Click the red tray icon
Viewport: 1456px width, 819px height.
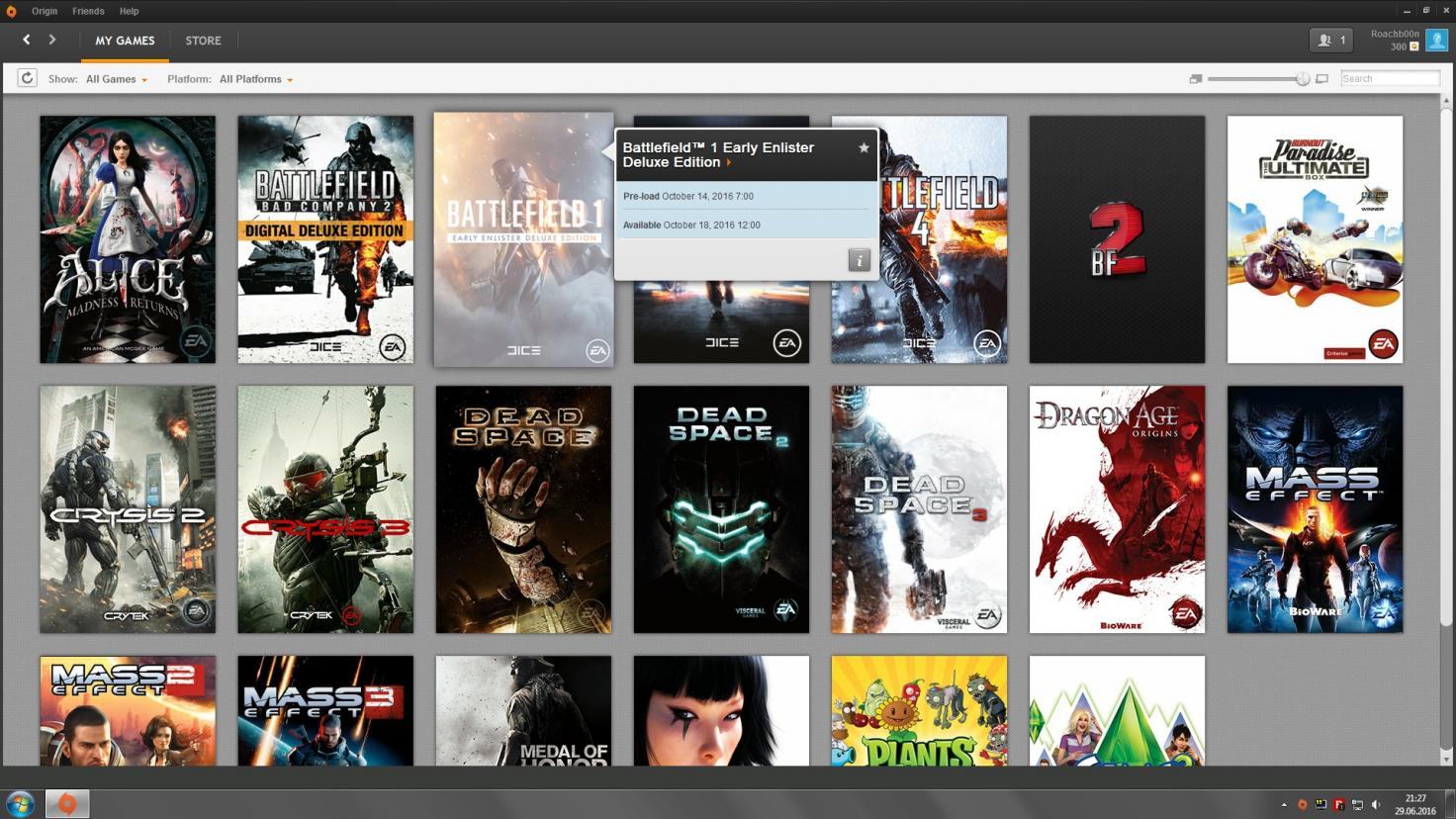pyautogui.click(x=1338, y=805)
